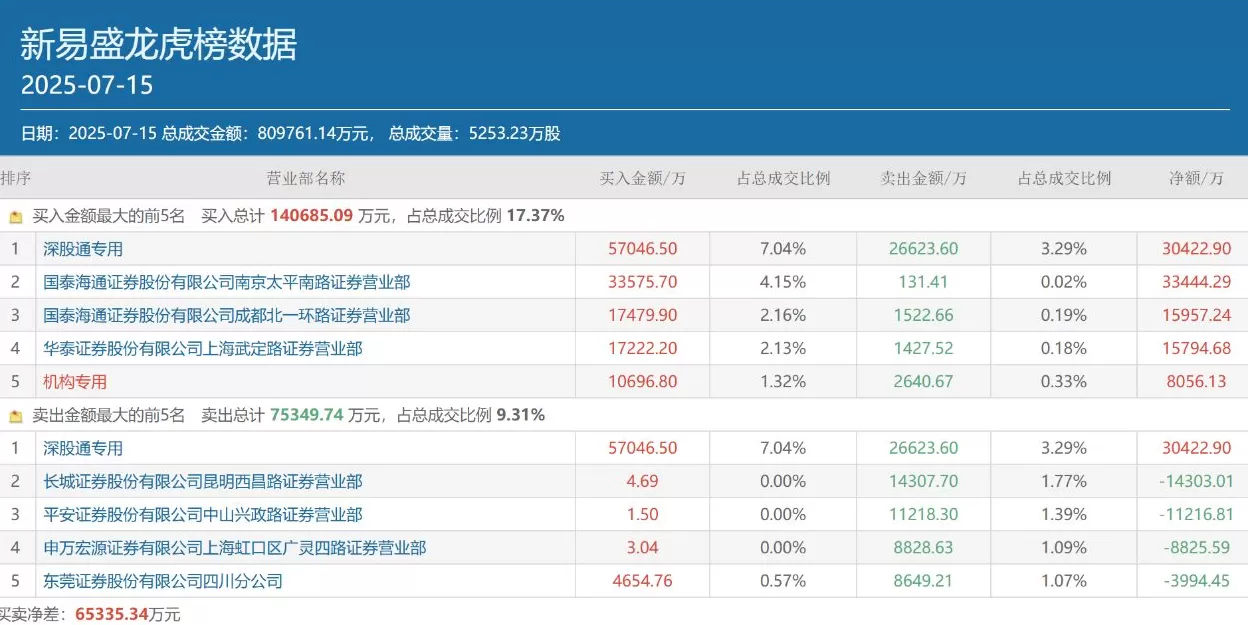Click the 净额/万 column header
1248x625 pixels.
[1197, 178]
